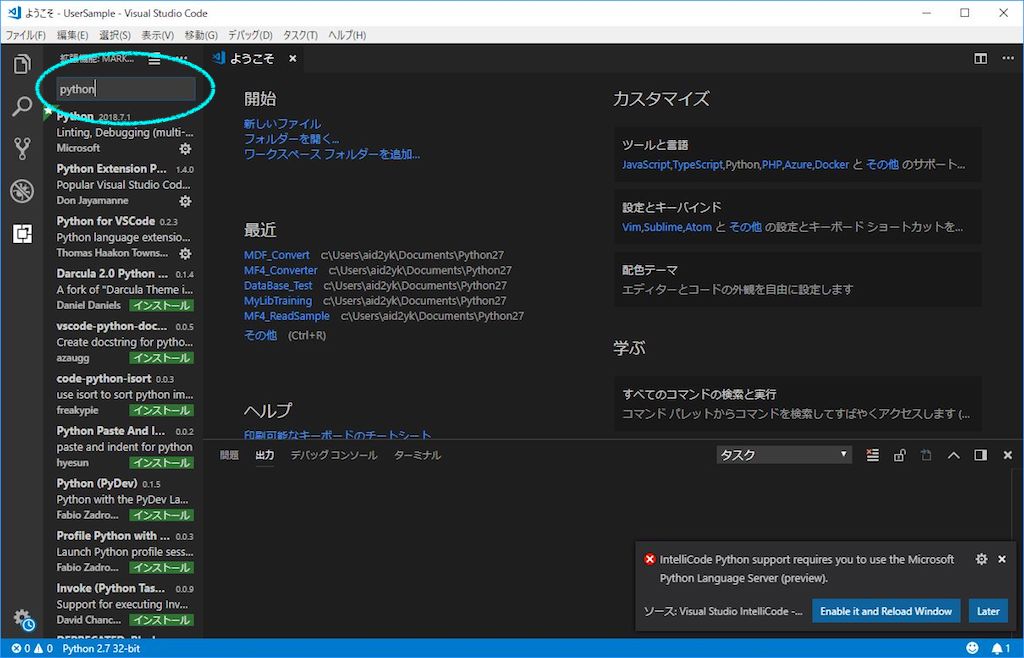
Task: Open the notification settings gear dropdown
Action: [982, 560]
